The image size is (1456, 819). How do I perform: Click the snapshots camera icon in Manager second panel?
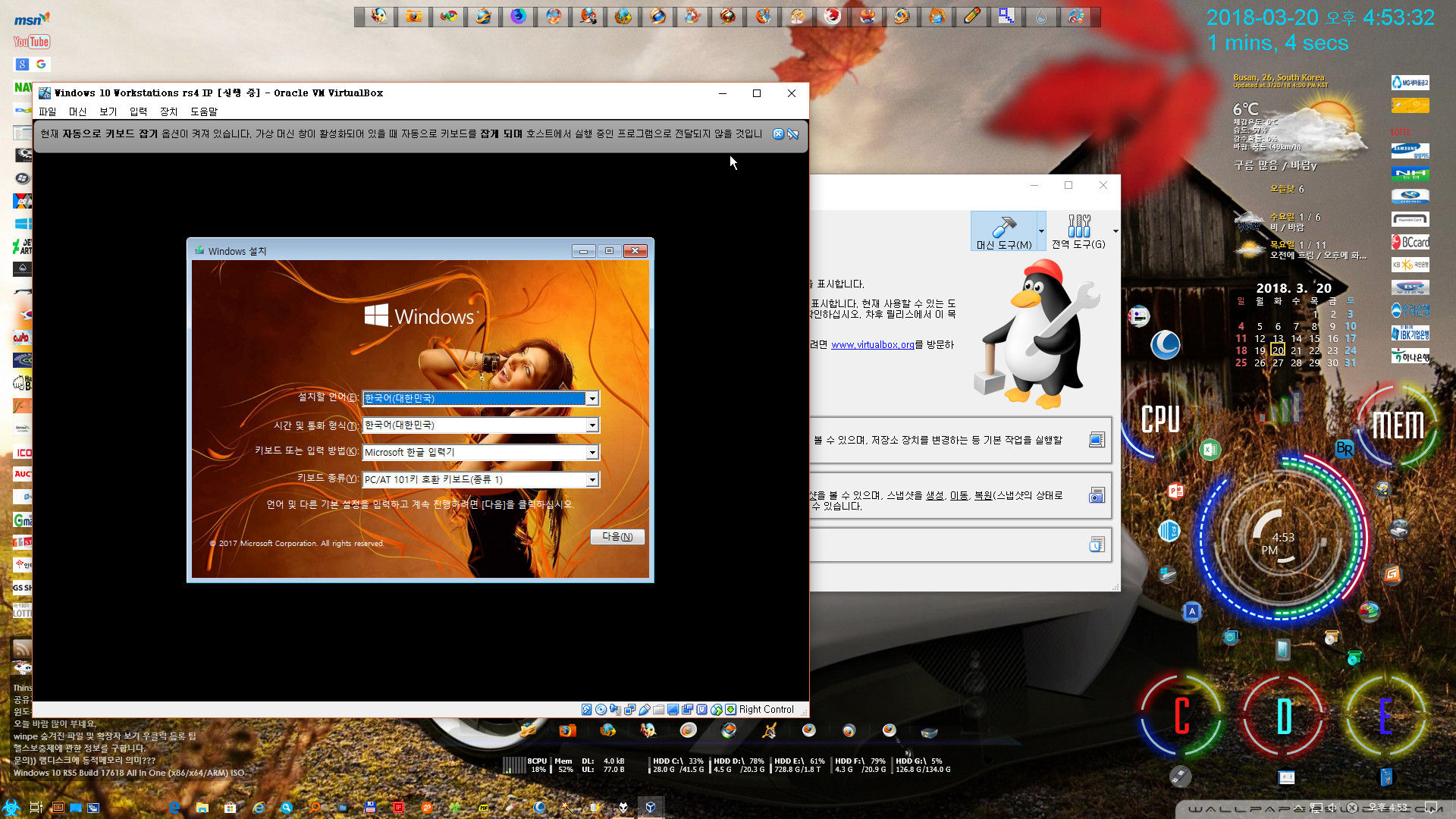point(1097,495)
